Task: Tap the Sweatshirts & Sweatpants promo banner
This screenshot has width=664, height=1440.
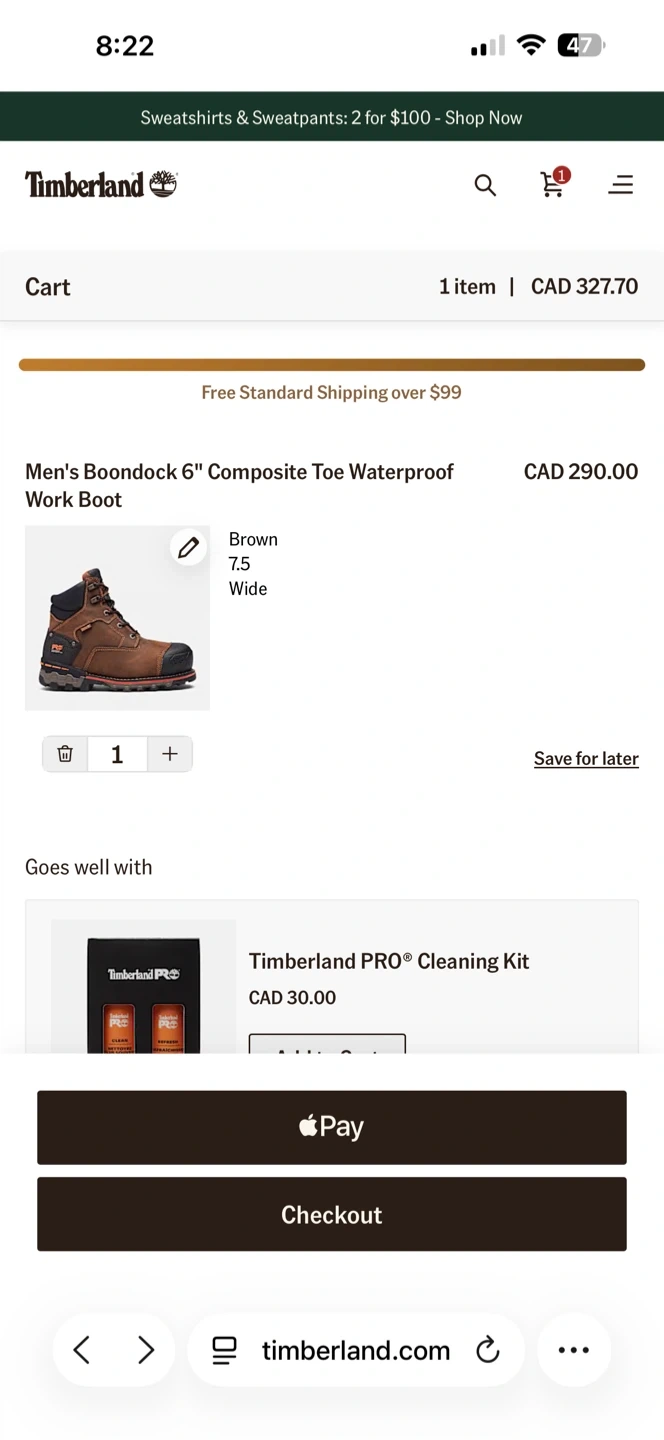Action: (332, 117)
